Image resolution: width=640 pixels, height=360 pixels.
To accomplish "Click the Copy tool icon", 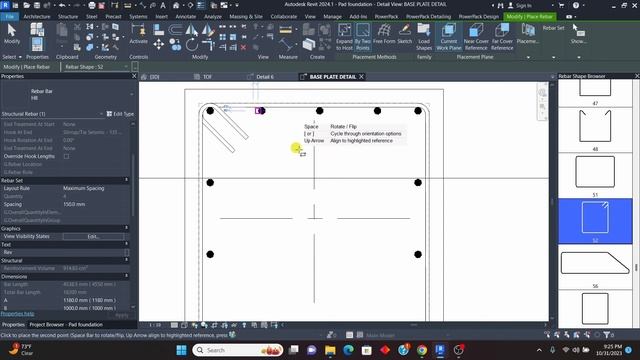I will (176, 44).
